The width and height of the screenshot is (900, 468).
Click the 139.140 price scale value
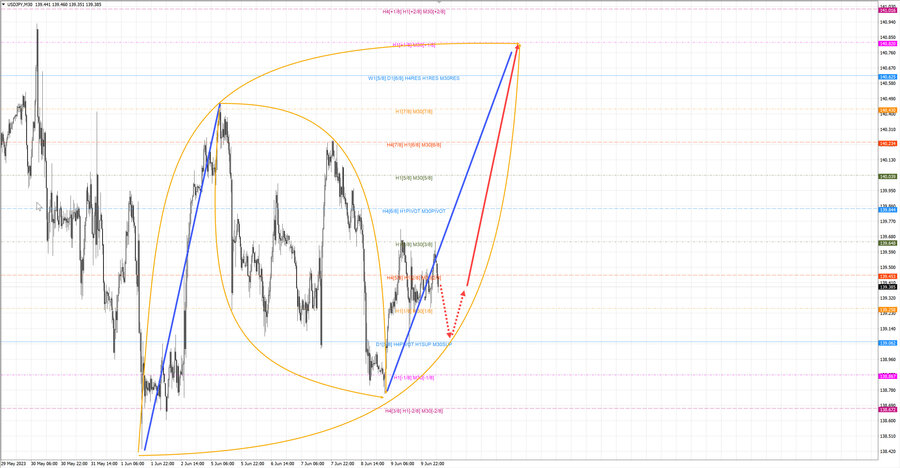887,329
